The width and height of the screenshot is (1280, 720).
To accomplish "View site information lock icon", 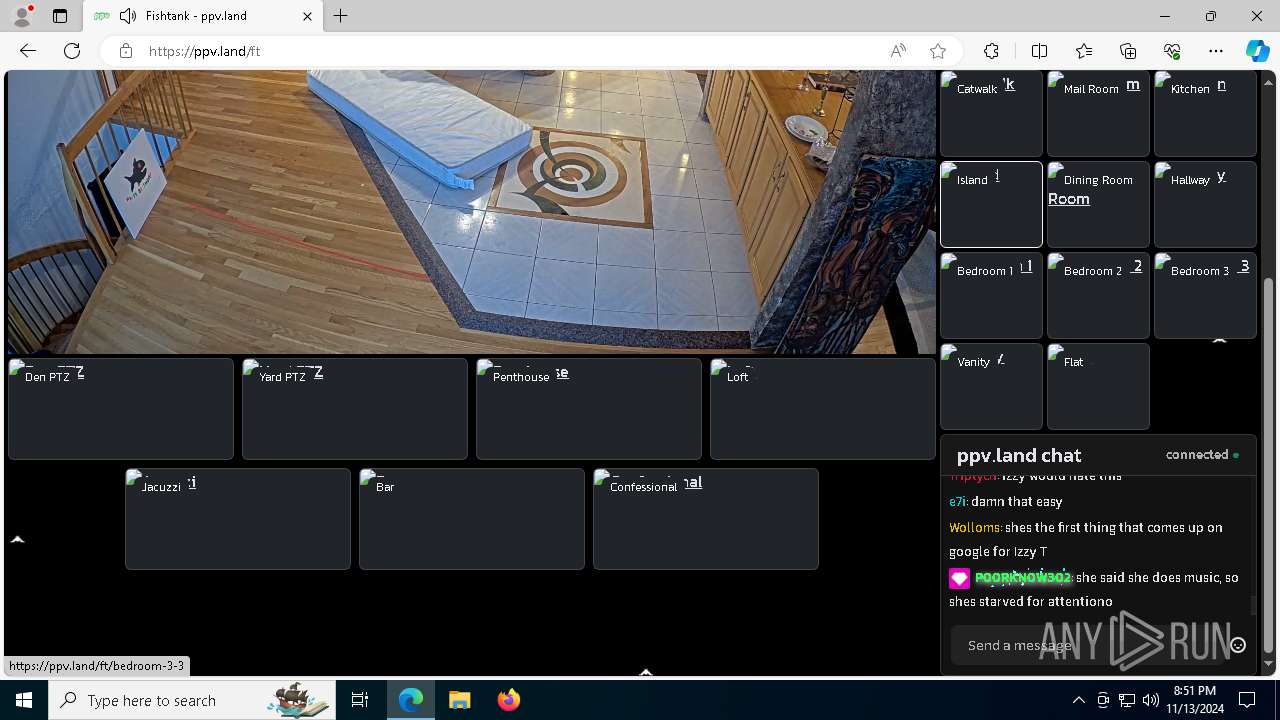I will pyautogui.click(x=125, y=51).
